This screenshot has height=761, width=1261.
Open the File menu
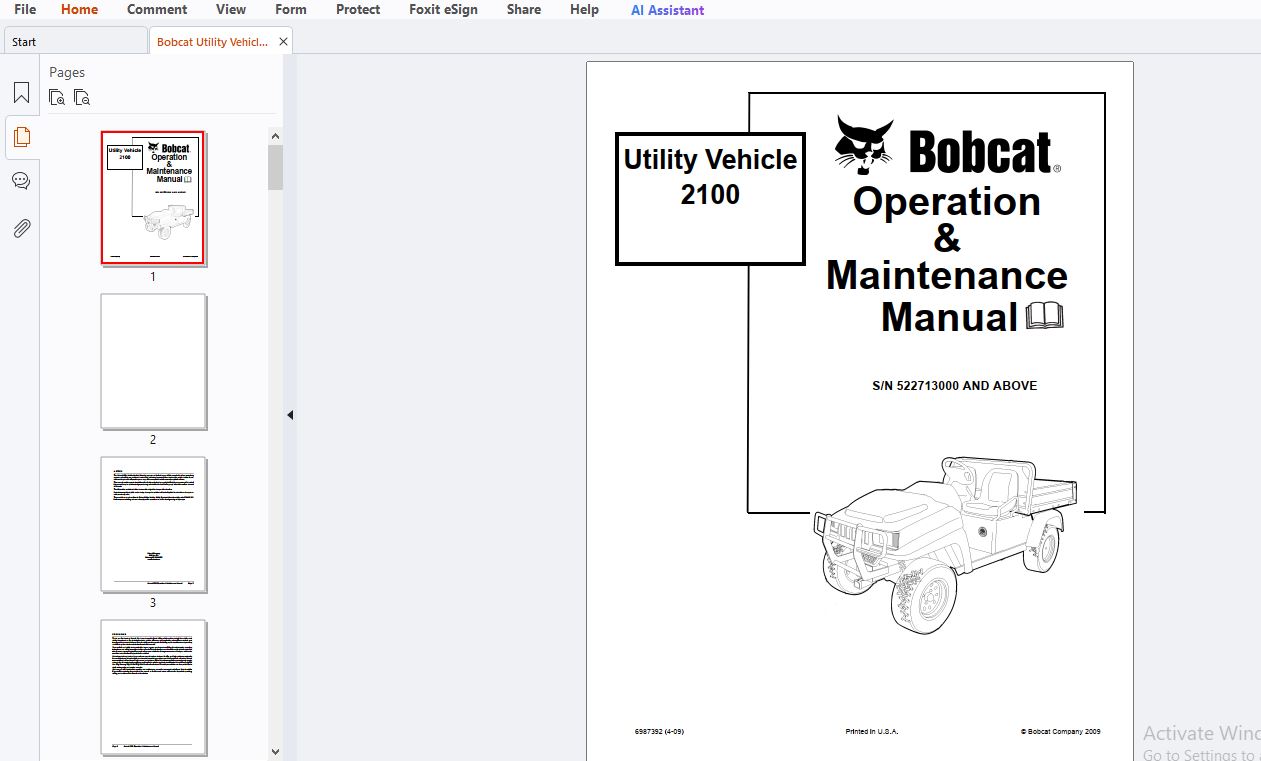point(25,9)
